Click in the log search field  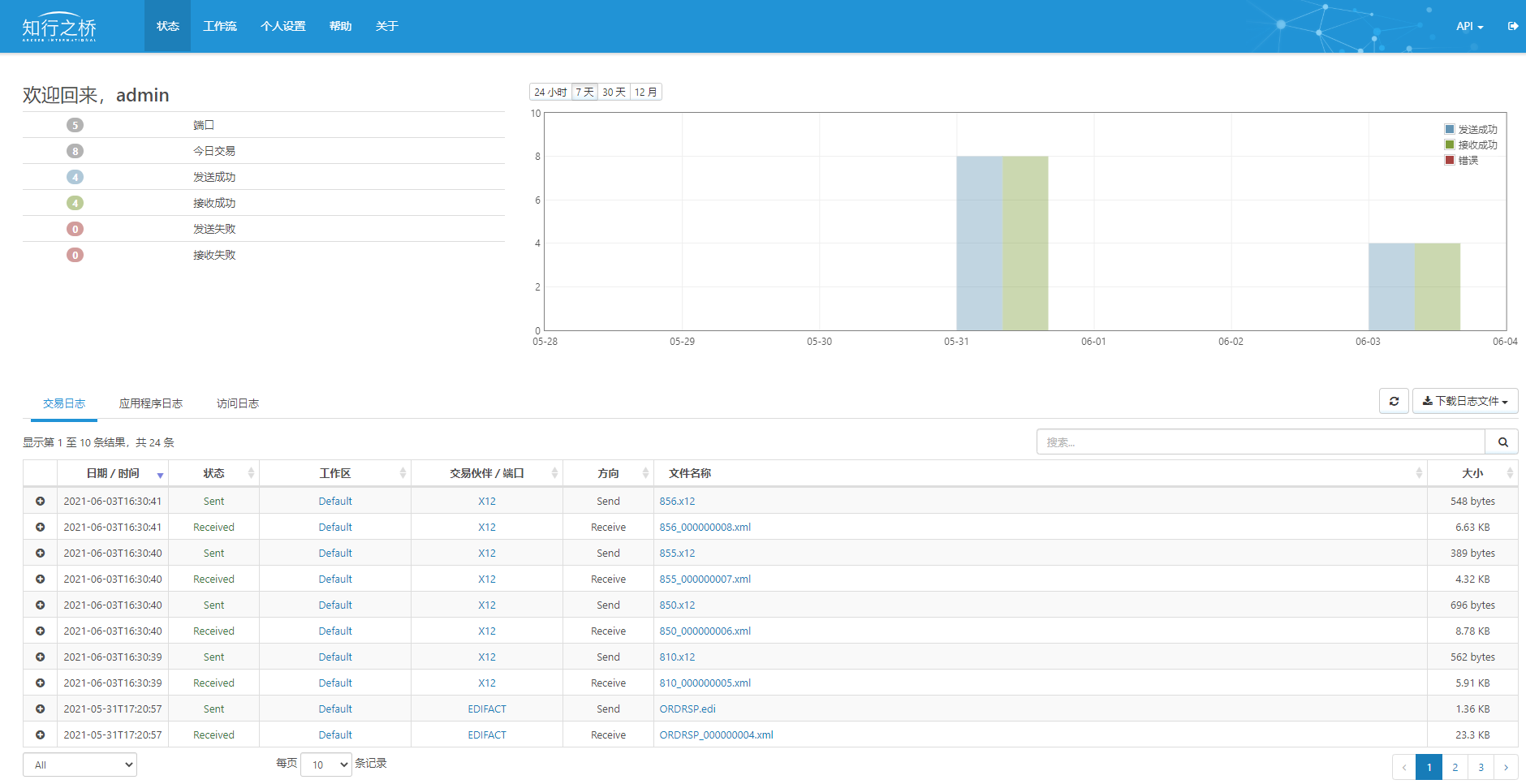pyautogui.click(x=1260, y=442)
